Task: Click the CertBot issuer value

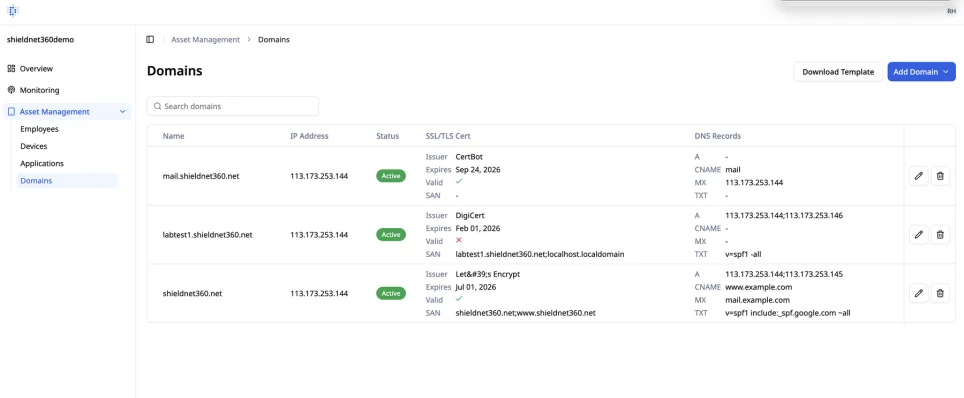Action: pos(469,157)
